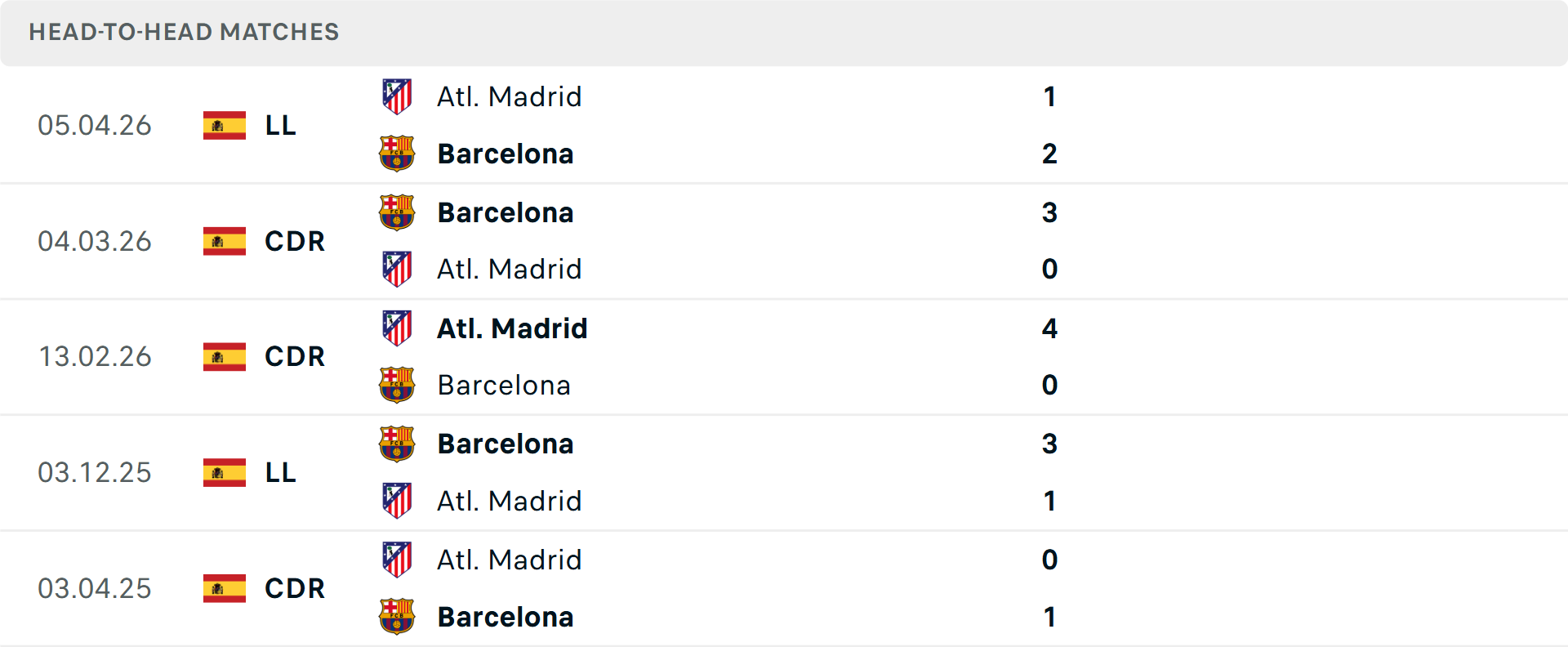Screen dimensions: 1568x647
Task: Open the Barcelona team name in the top match
Action: tap(506, 154)
